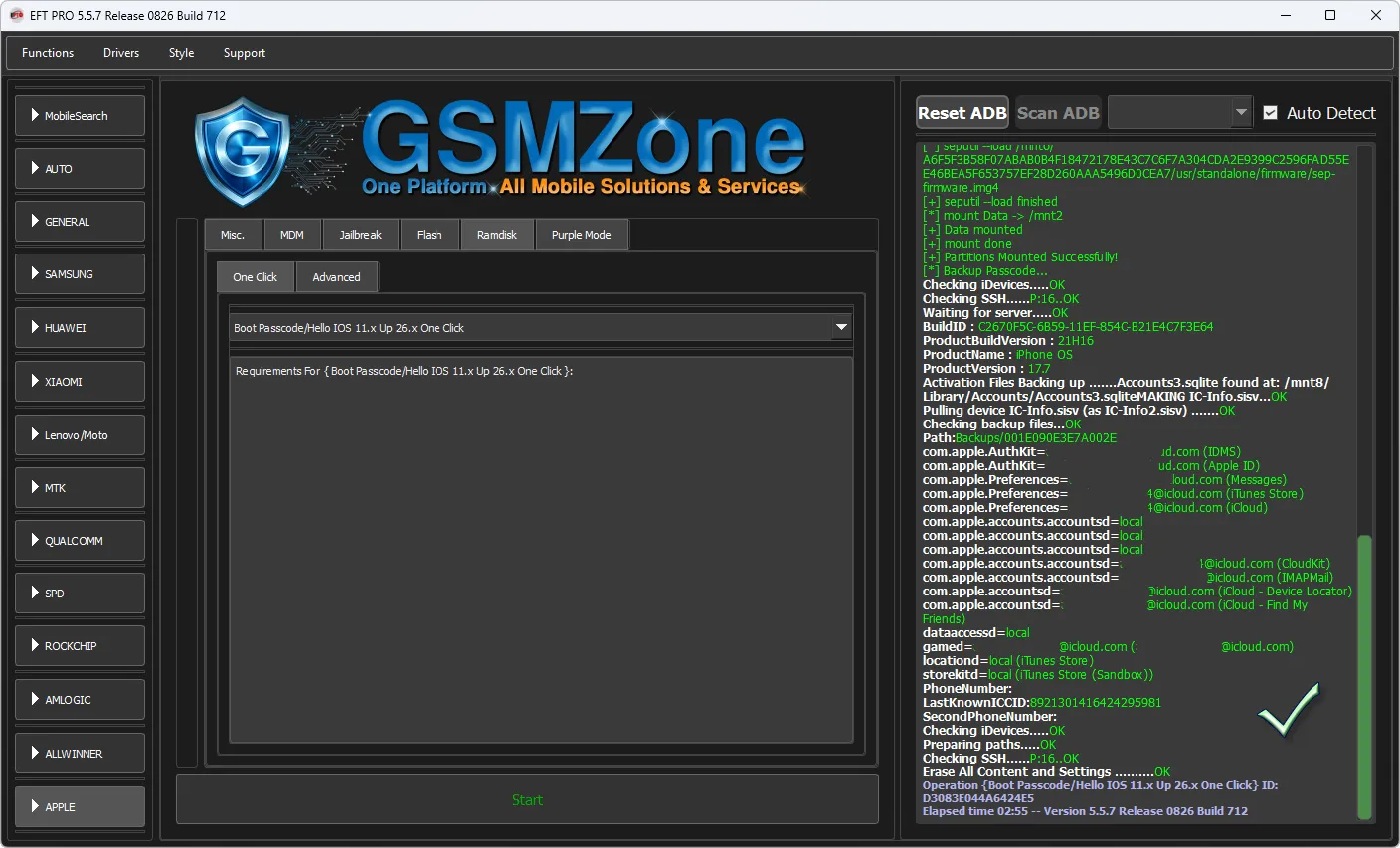The width and height of the screenshot is (1400, 848).
Task: Maximize the EFT PRO window
Action: (1330, 15)
